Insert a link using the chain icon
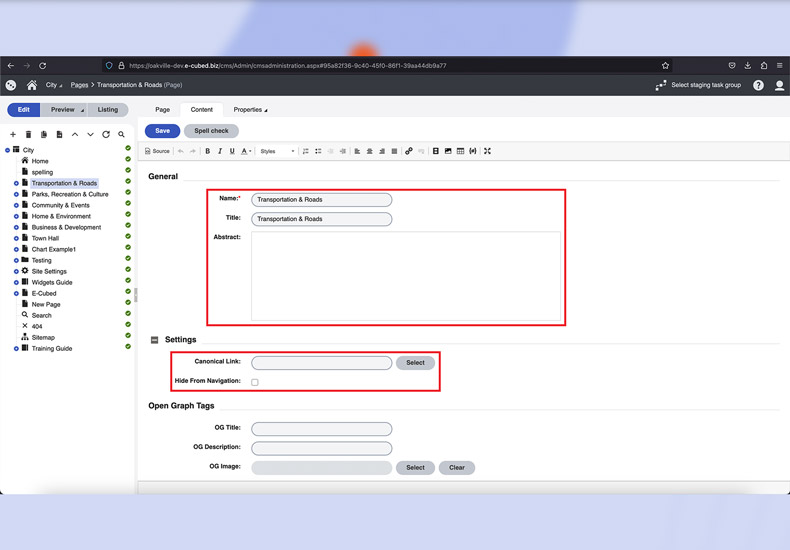Screen dimensions: 790x550 pyautogui.click(x=408, y=151)
